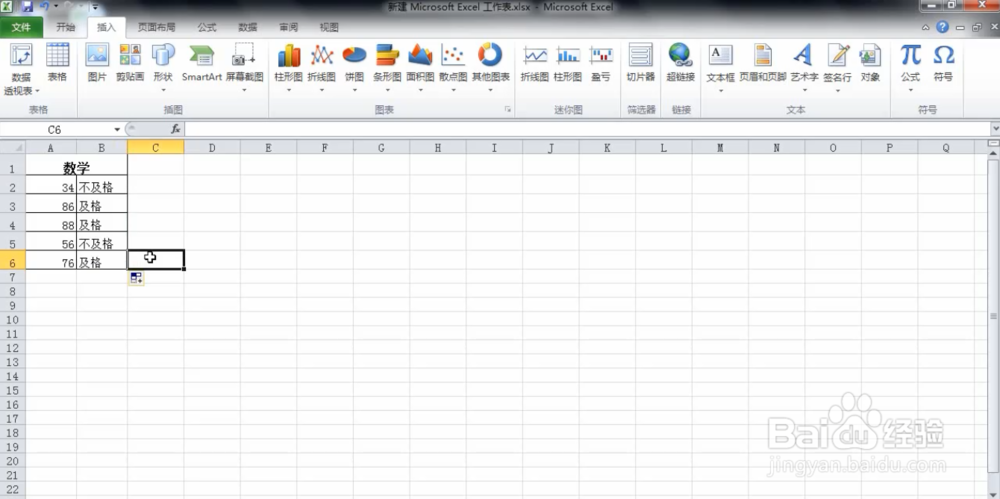This screenshot has height=499, width=1000.
Task: Insert a Line chart (折线图) in charts group
Action: (x=321, y=68)
